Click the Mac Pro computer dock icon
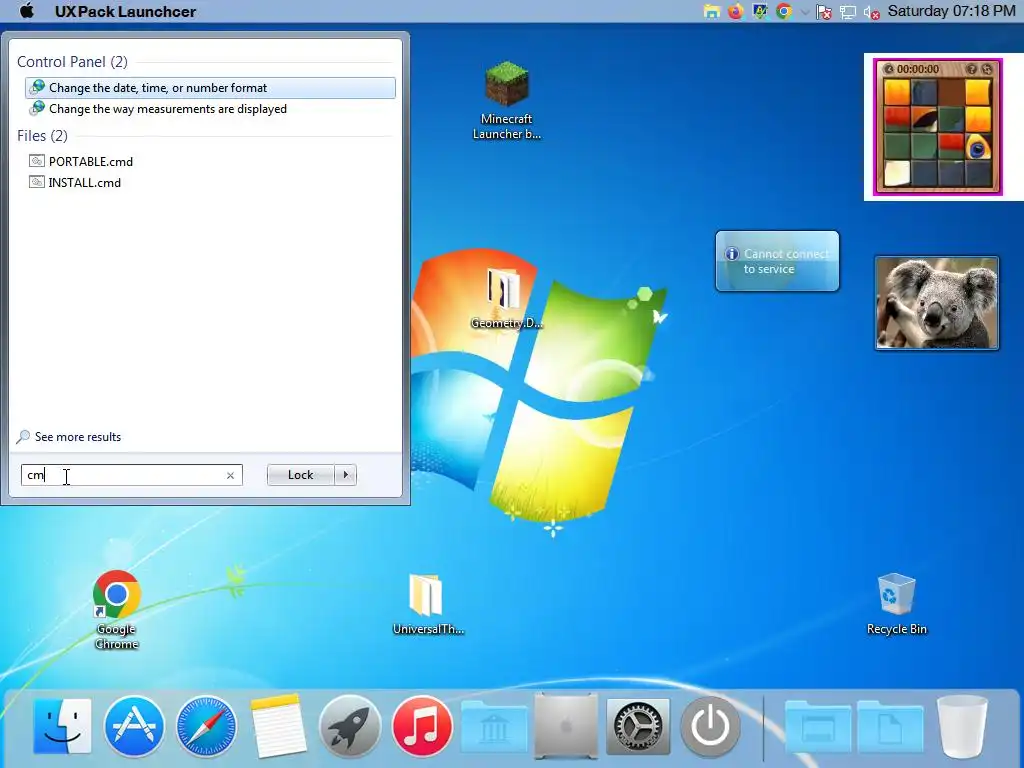The height and width of the screenshot is (768, 1024). (x=566, y=726)
